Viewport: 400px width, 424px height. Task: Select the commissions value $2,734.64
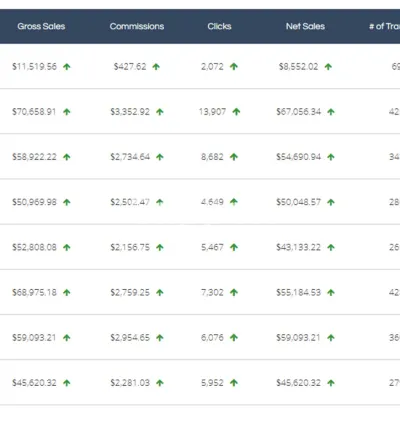[x=130, y=157]
